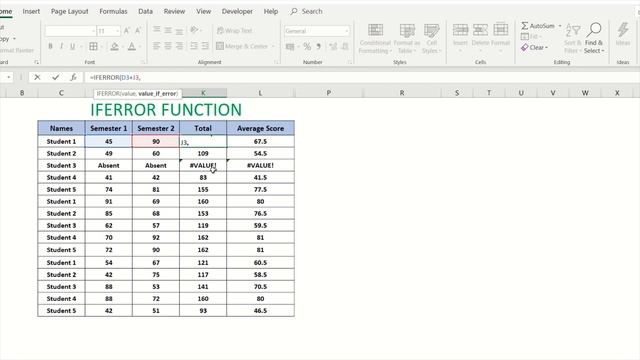Open Sort & Filter menu
Image resolution: width=640 pixels, height=360 pixels.
click(572, 38)
